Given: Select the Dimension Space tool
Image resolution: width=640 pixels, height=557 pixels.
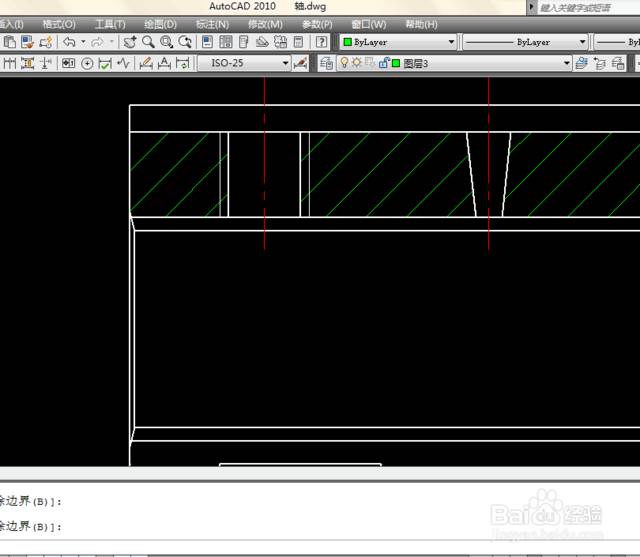Looking at the screenshot, I should pyautogui.click(x=27, y=63).
